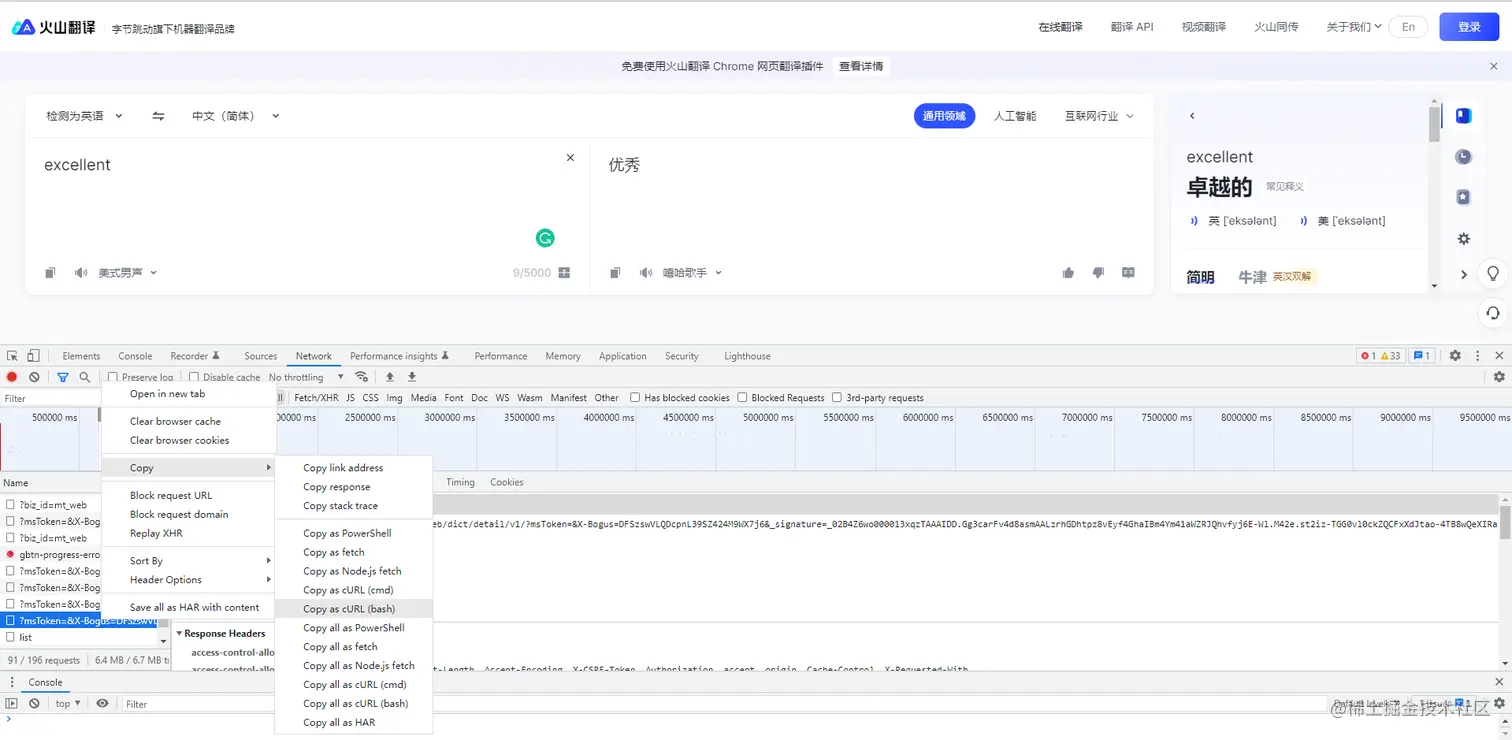The height and width of the screenshot is (740, 1512).
Task: Toggle the network filter funnel icon
Action: click(x=63, y=377)
